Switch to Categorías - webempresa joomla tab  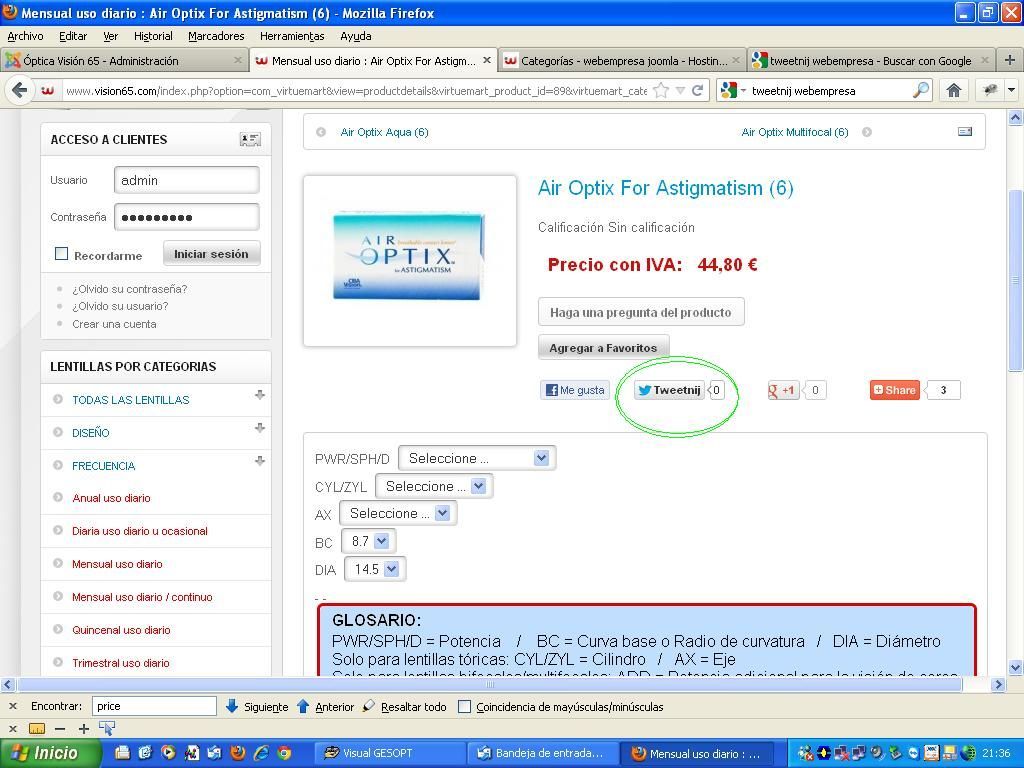tap(622, 61)
